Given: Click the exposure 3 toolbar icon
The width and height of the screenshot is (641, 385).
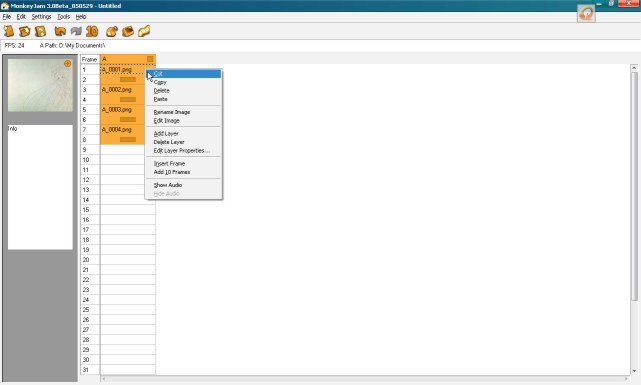Looking at the screenshot, I should 40,31.
